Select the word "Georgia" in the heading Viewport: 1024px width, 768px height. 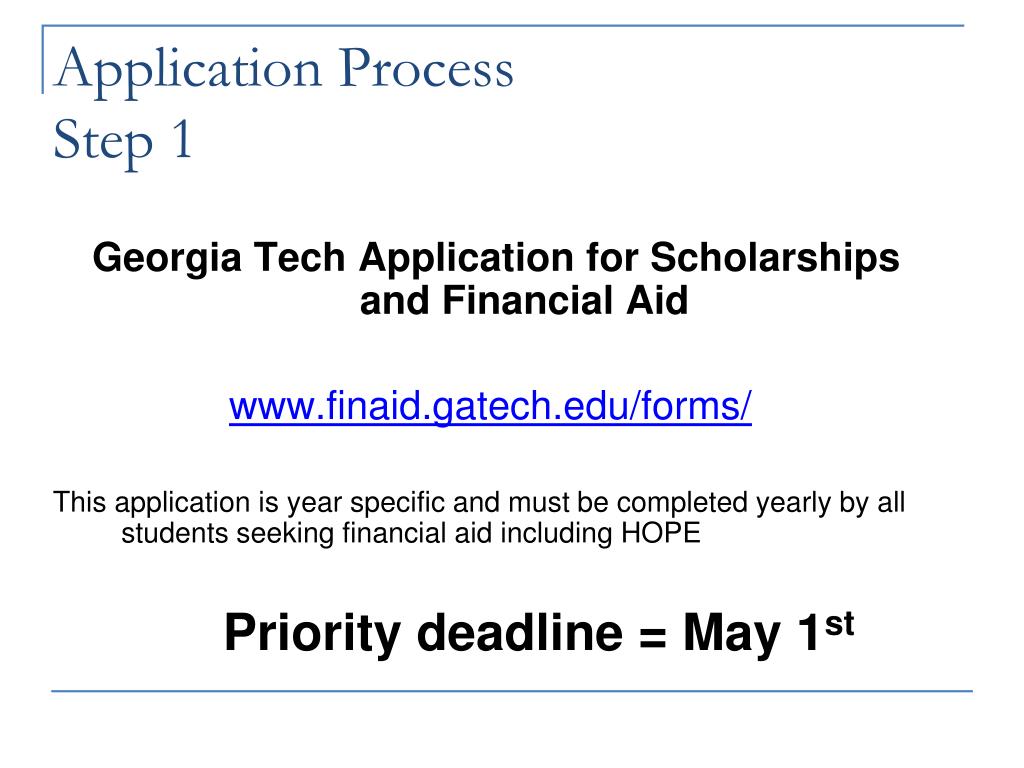coord(167,259)
